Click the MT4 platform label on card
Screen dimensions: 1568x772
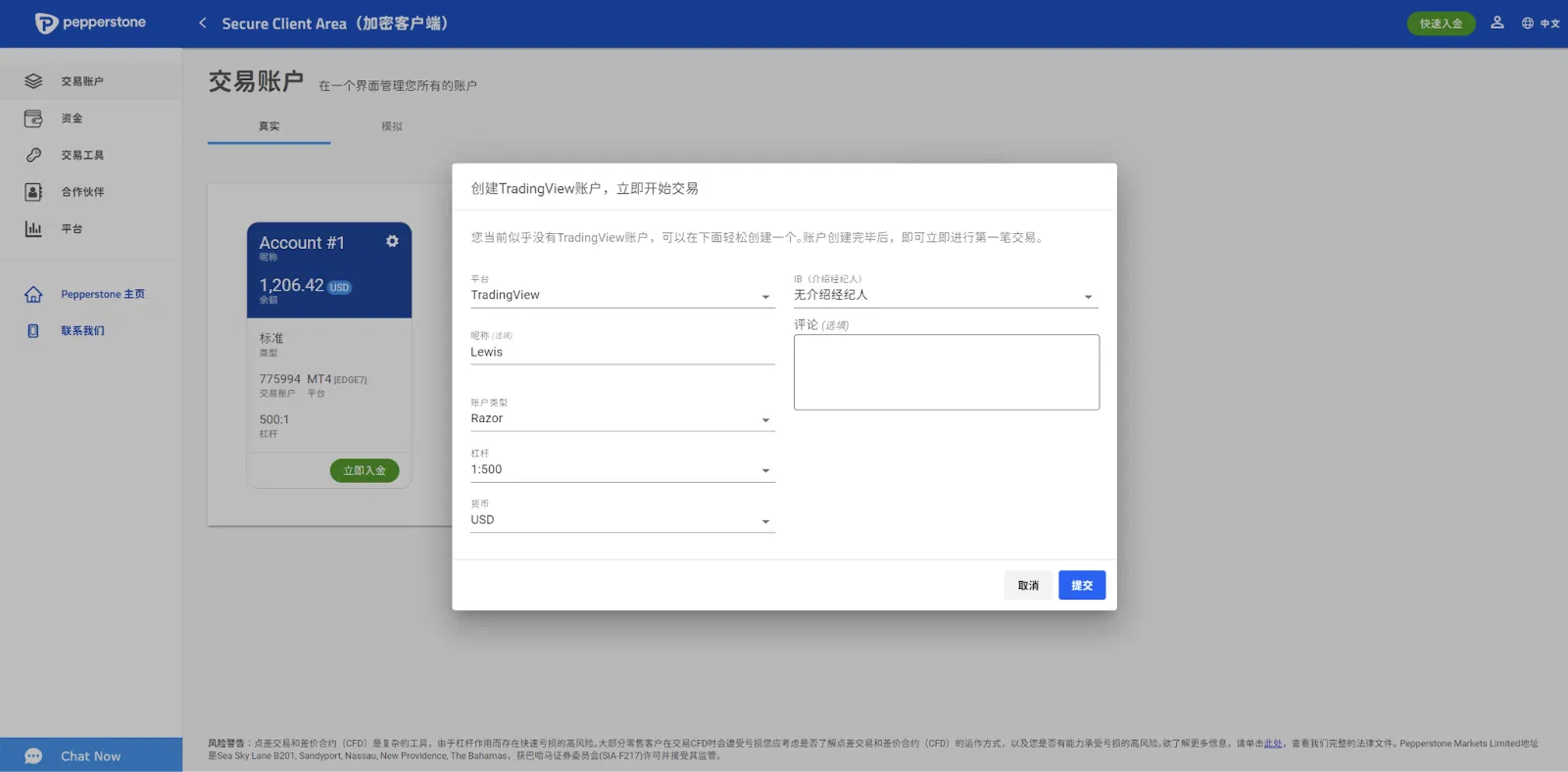tap(319, 379)
